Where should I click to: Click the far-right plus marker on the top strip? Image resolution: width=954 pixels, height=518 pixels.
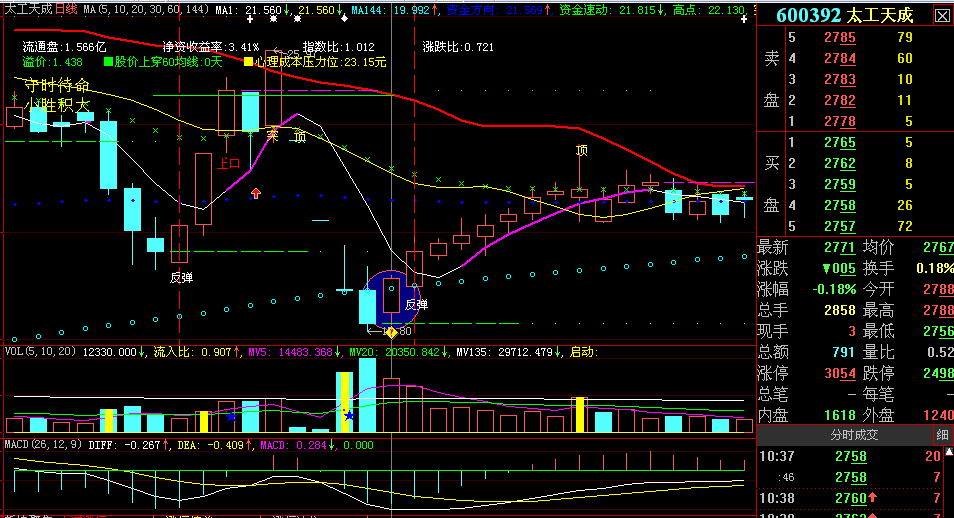pyautogui.click(x=743, y=19)
